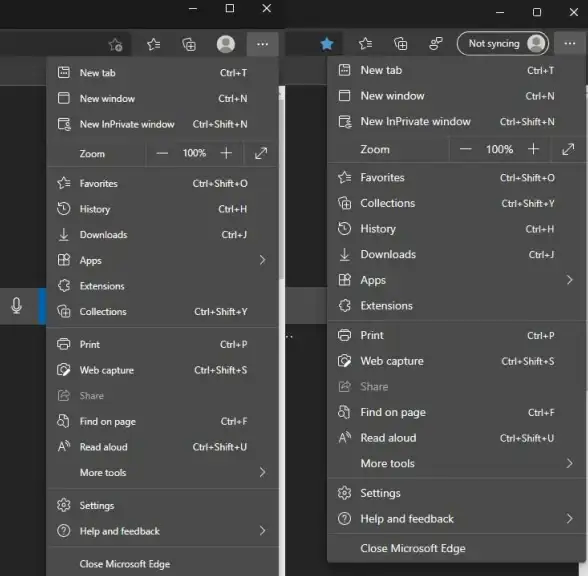Expand More tools arrow in left menu

[x=262, y=472]
